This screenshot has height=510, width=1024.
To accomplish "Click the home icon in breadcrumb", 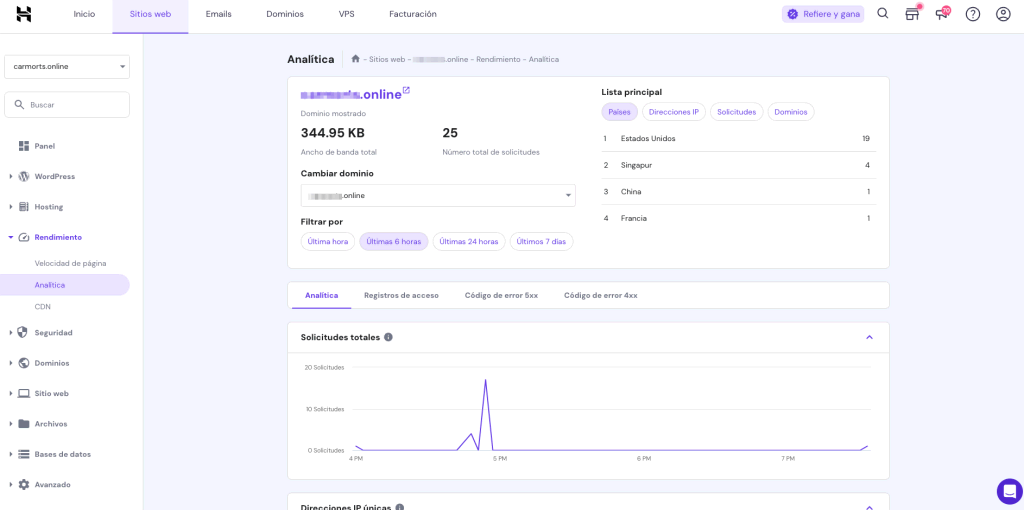I will (x=355, y=59).
